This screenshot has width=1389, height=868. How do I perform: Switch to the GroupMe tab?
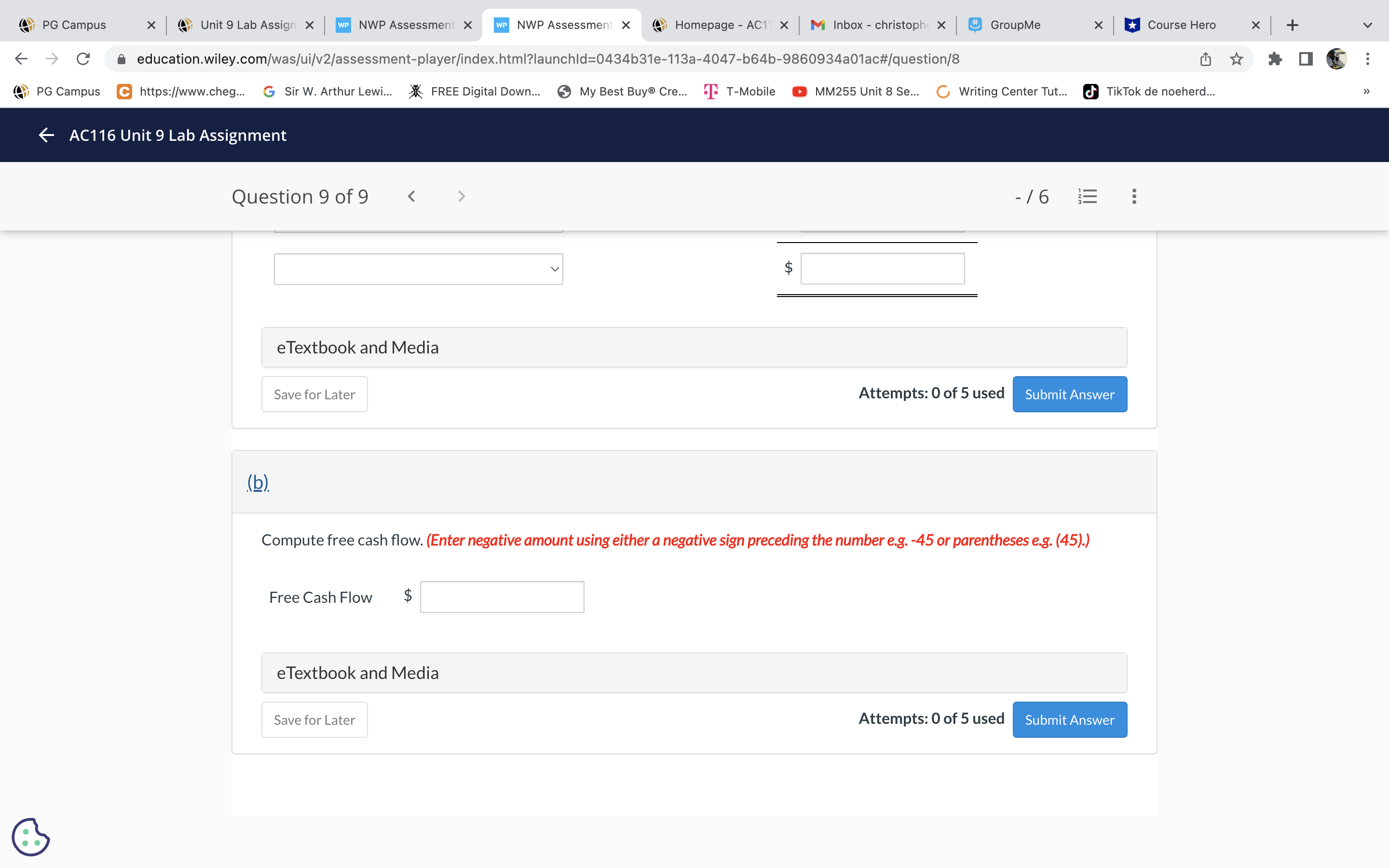pos(1015,25)
